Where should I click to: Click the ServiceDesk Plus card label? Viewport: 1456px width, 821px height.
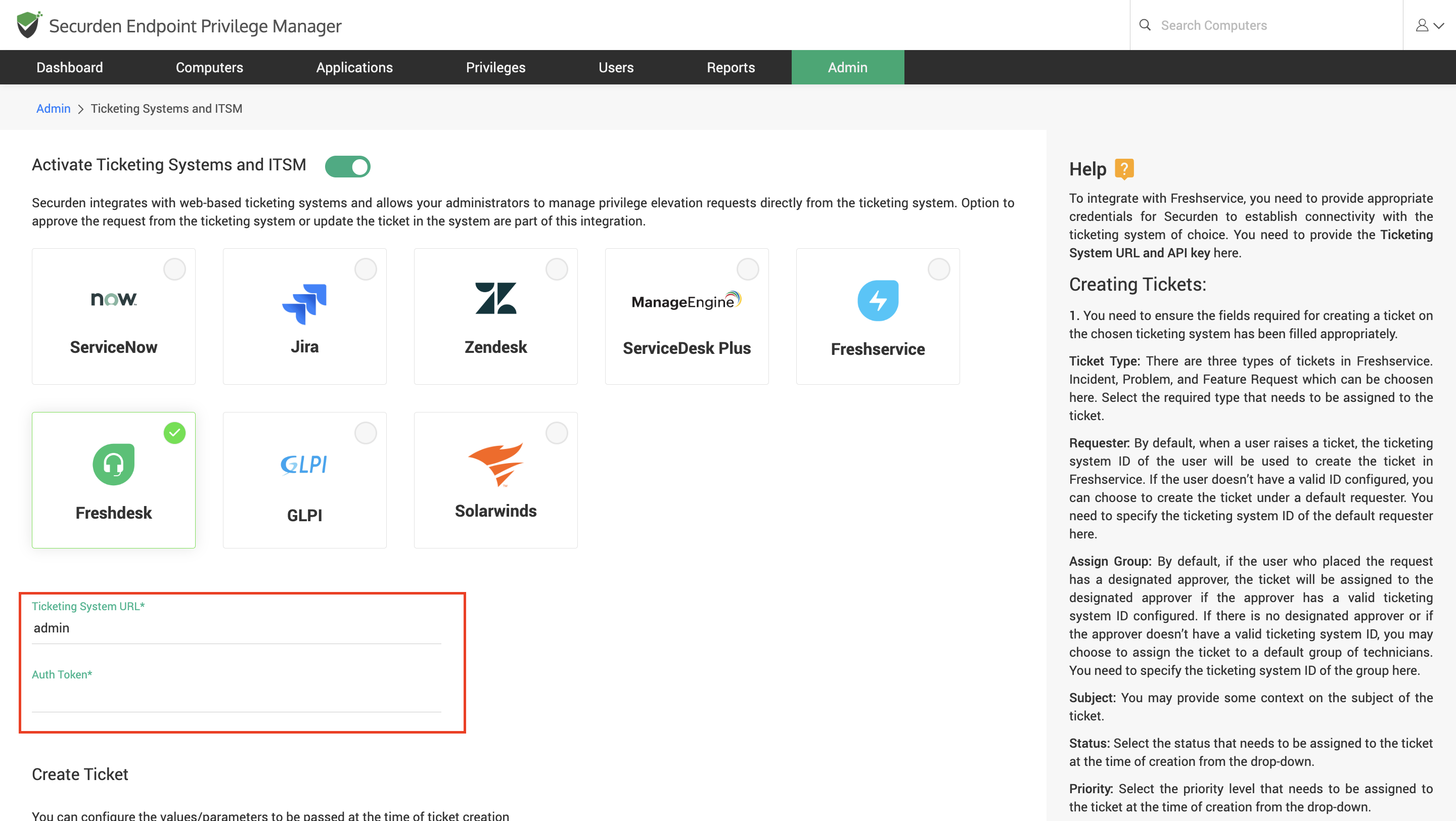(x=687, y=348)
